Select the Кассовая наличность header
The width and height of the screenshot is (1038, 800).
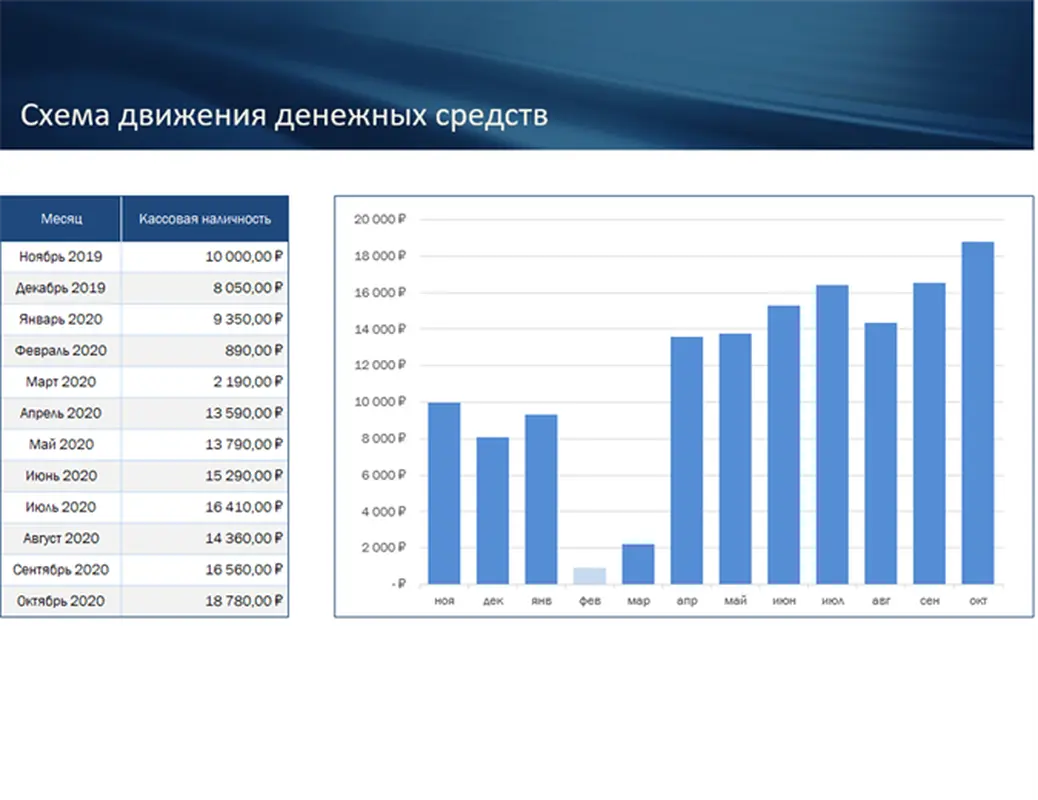(204, 217)
